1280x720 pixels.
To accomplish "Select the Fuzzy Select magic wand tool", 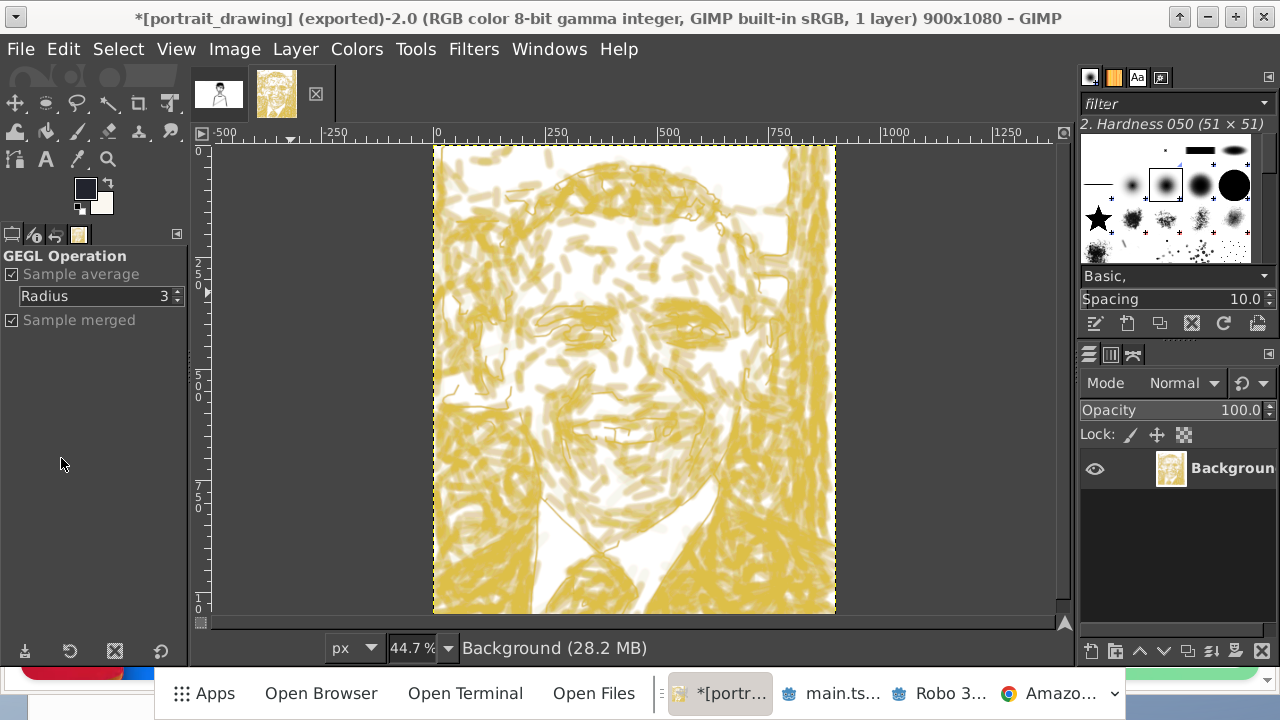I will [x=108, y=103].
